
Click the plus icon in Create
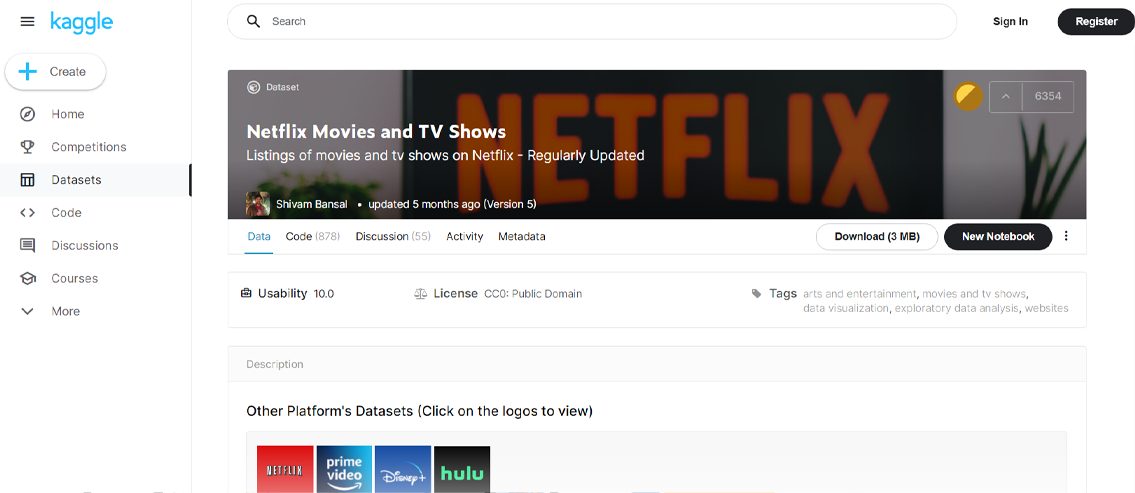(28, 72)
